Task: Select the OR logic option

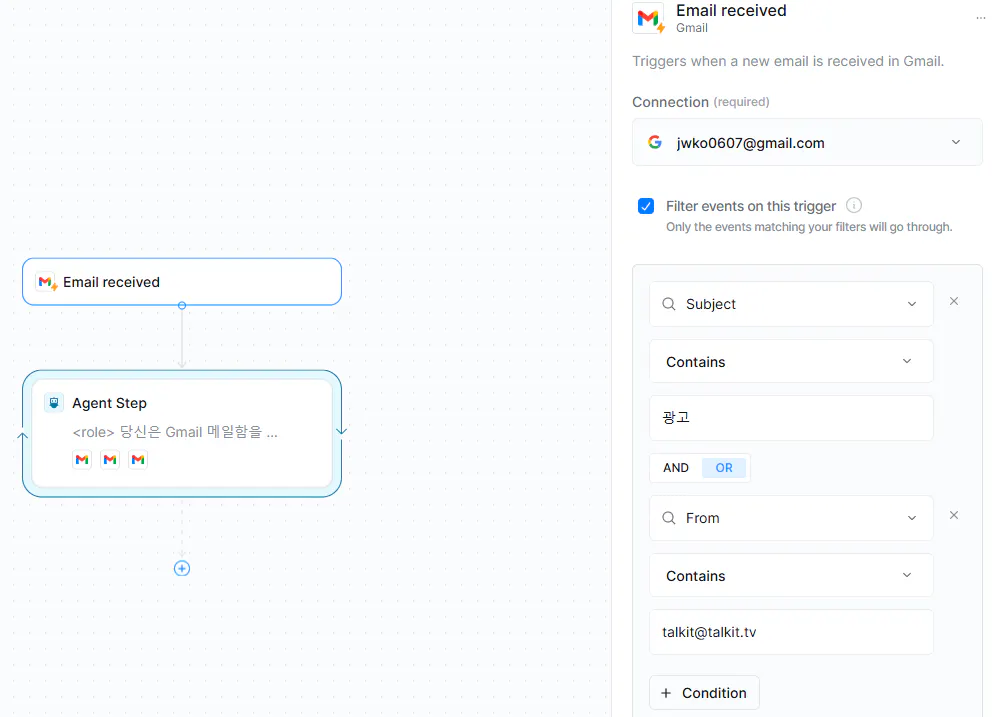Action: (x=723, y=467)
